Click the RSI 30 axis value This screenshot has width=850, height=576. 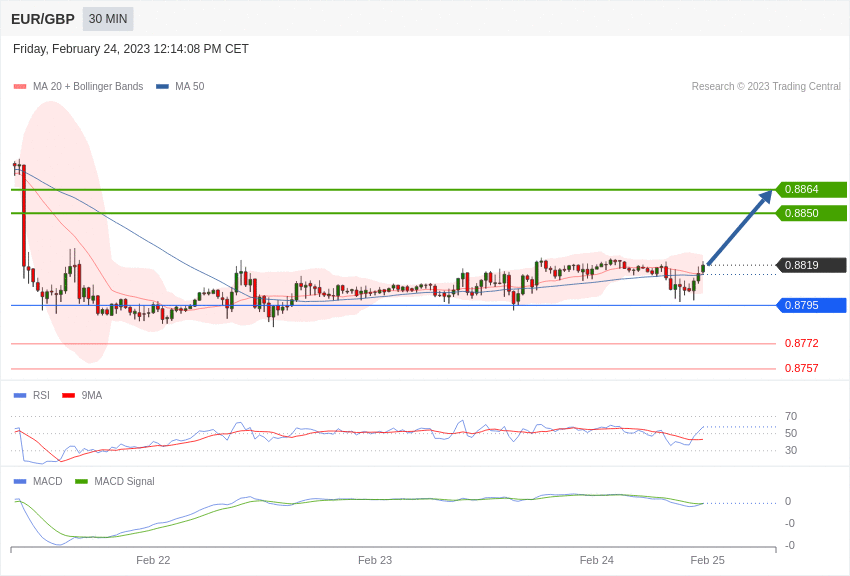791,450
